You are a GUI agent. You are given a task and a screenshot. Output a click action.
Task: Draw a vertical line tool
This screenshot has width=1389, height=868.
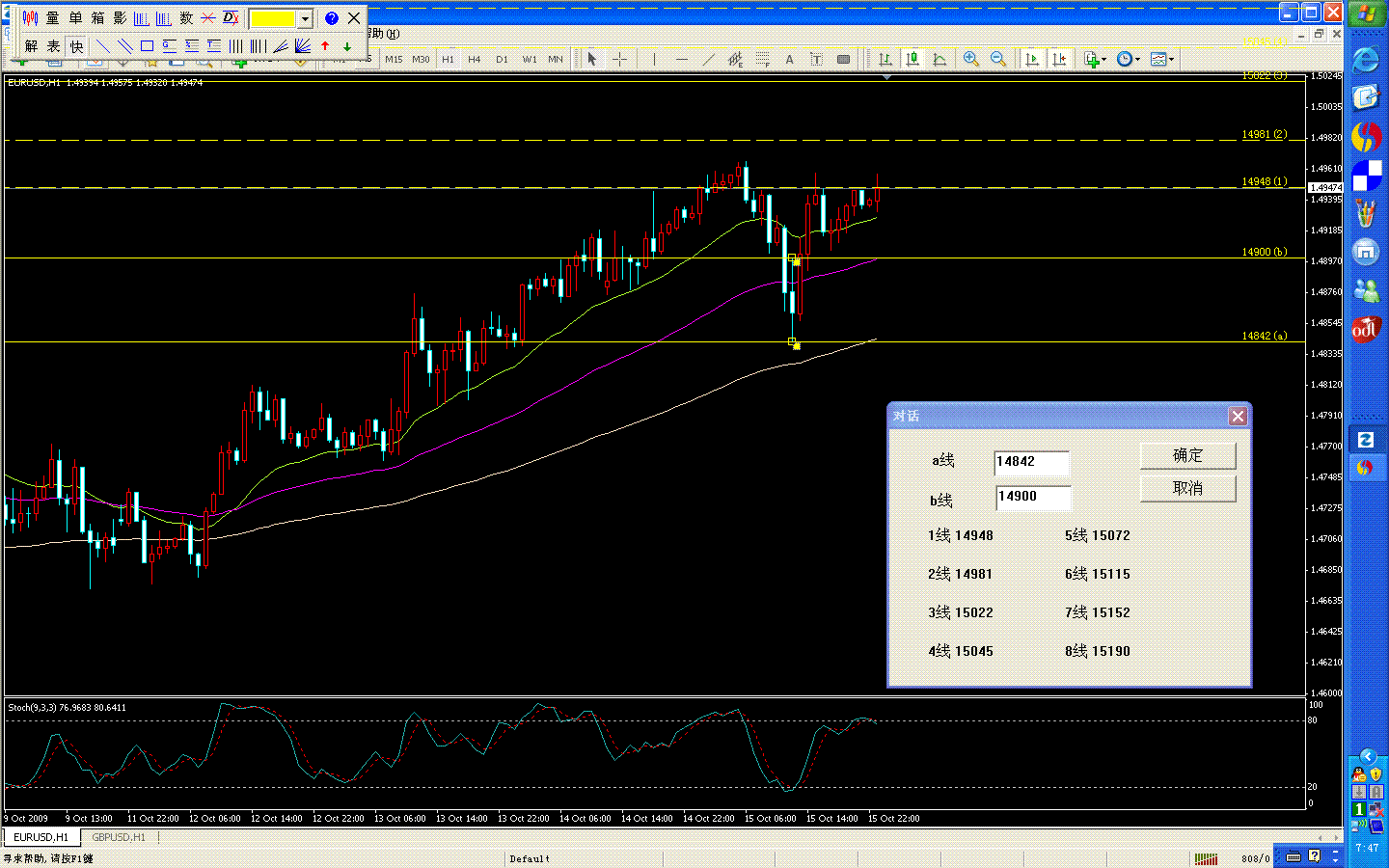tap(654, 59)
